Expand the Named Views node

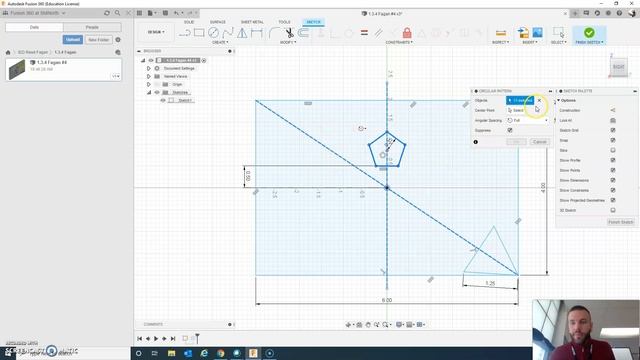tap(149, 76)
